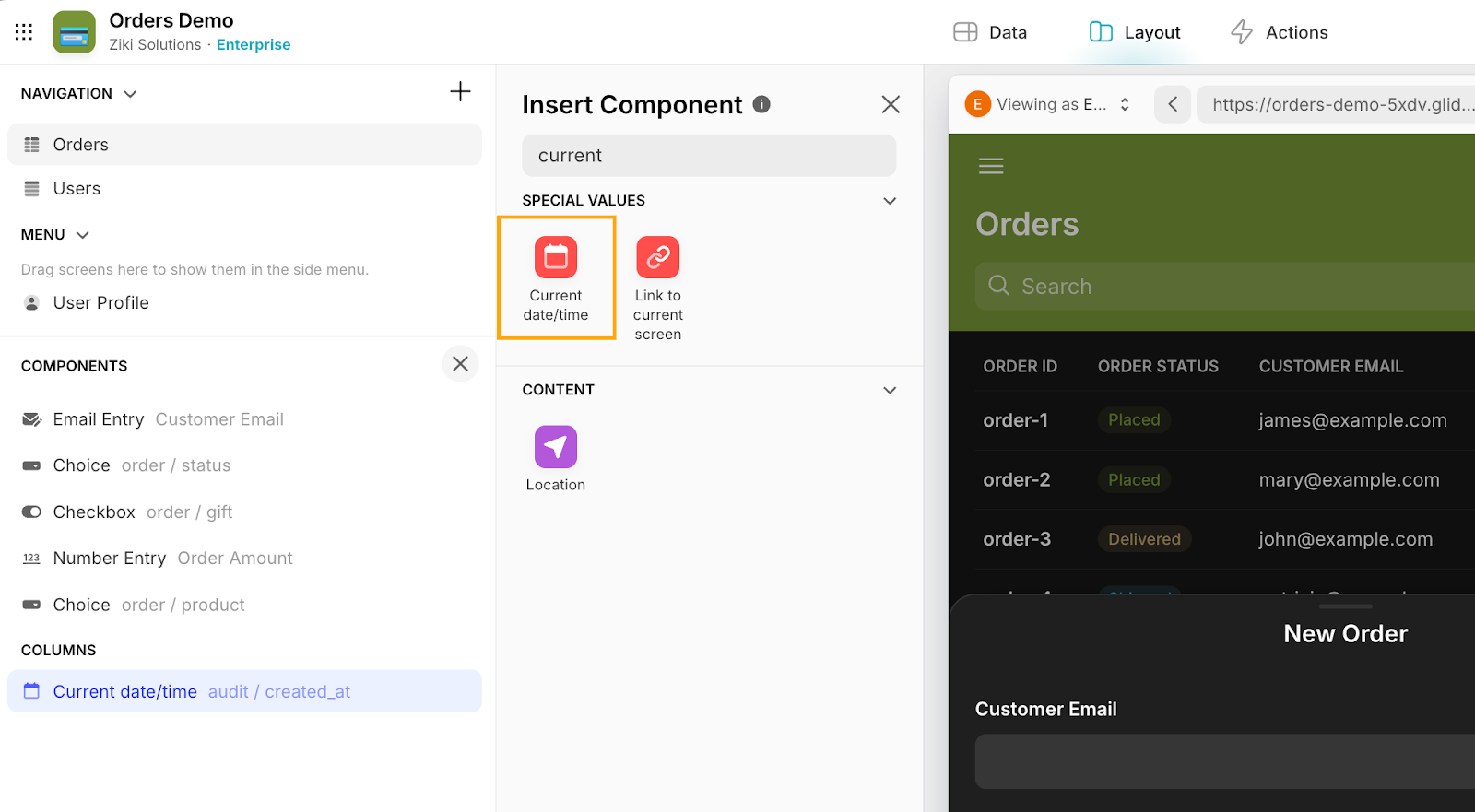Collapse the SPECIAL VALUES section
The image size is (1475, 812).
click(x=890, y=201)
